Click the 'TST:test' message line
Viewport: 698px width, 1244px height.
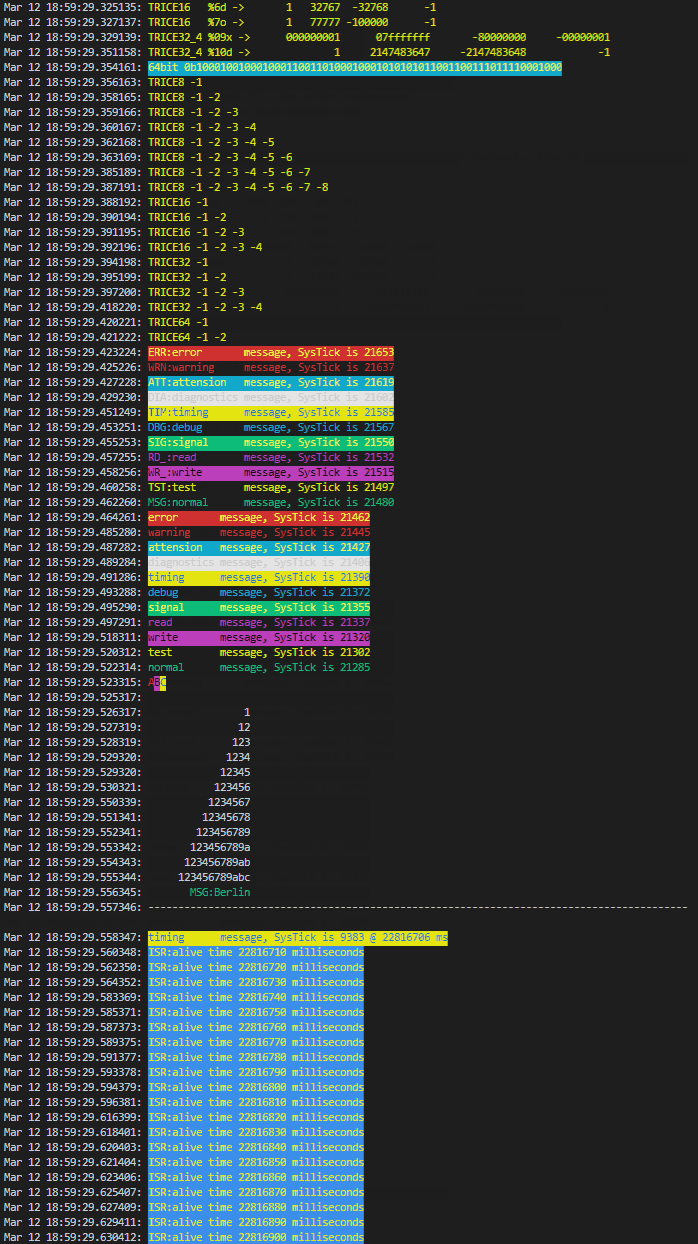271,487
